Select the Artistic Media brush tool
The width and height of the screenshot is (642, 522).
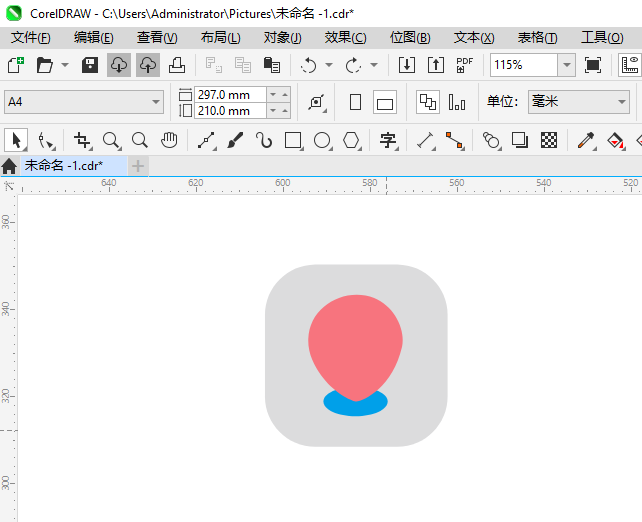click(235, 140)
